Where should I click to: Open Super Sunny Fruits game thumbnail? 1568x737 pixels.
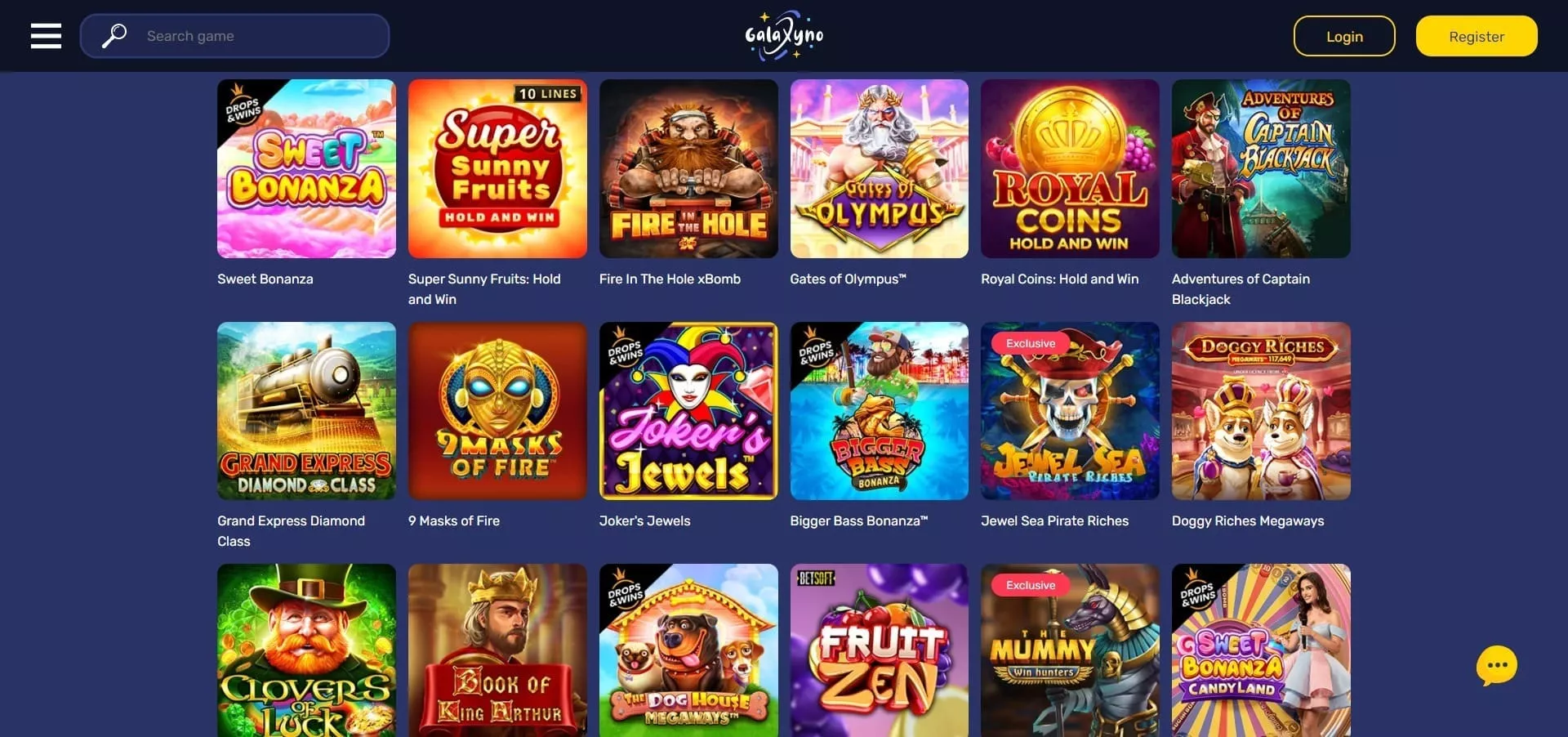click(497, 168)
